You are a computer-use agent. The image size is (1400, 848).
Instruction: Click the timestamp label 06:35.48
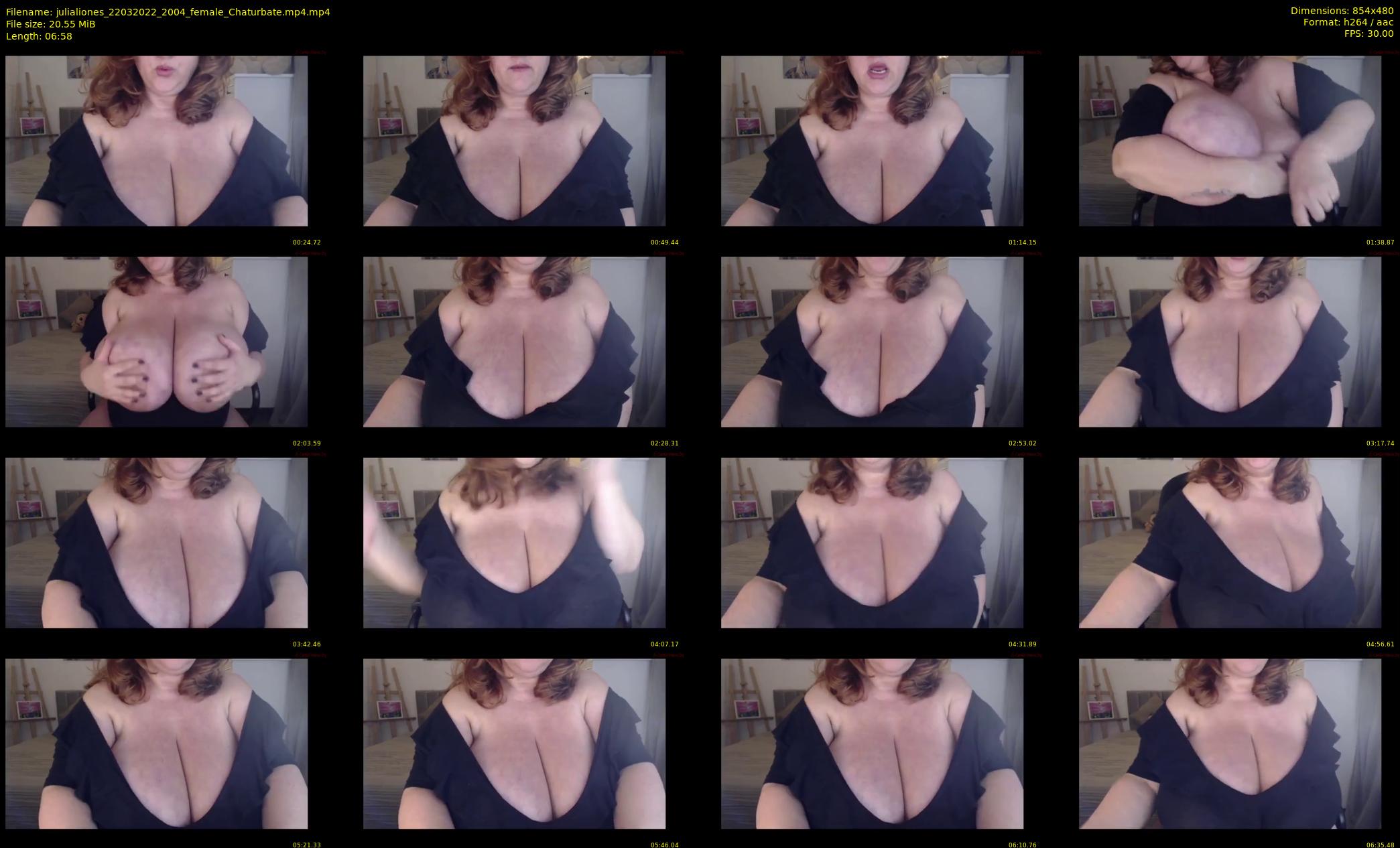1381,845
